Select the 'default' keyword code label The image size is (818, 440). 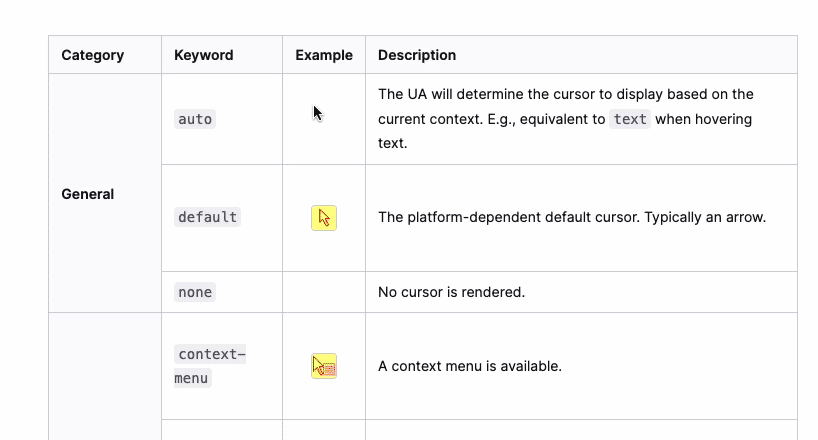tap(207, 217)
